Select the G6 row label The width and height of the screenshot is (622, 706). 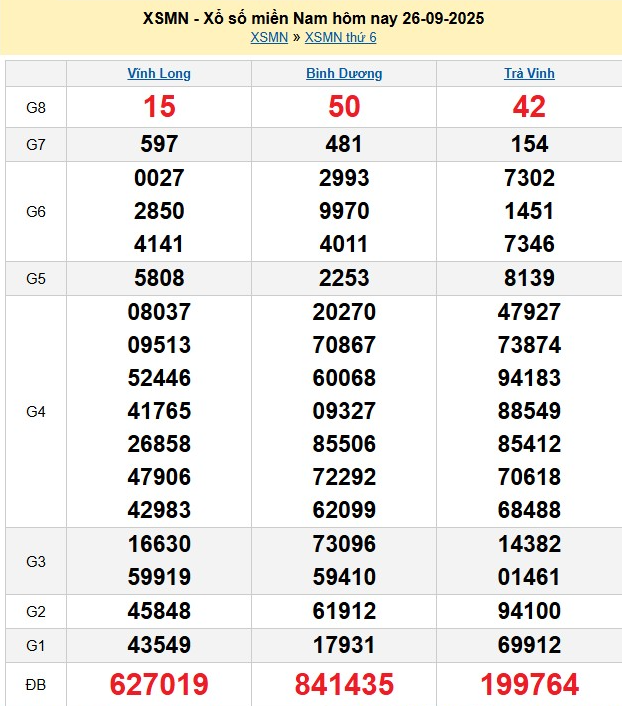[36, 211]
